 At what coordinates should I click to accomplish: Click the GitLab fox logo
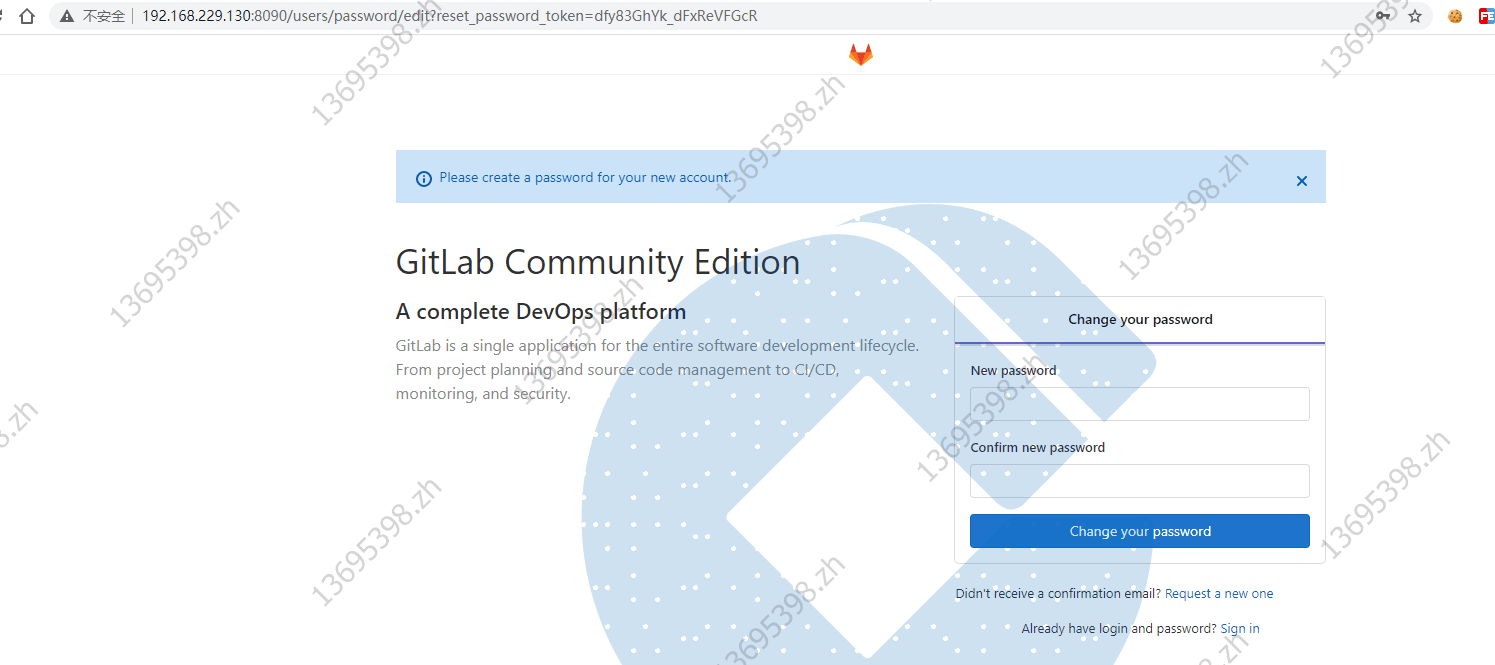[x=861, y=55]
